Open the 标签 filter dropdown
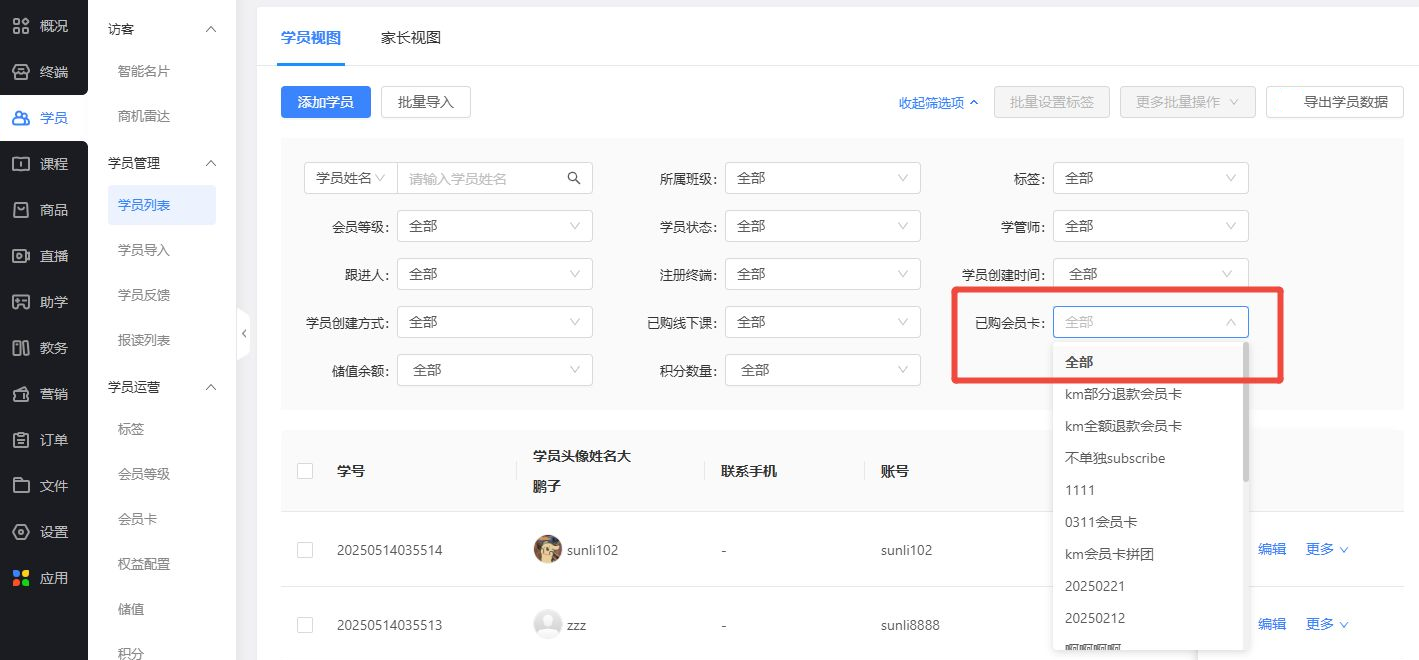 pyautogui.click(x=1151, y=178)
